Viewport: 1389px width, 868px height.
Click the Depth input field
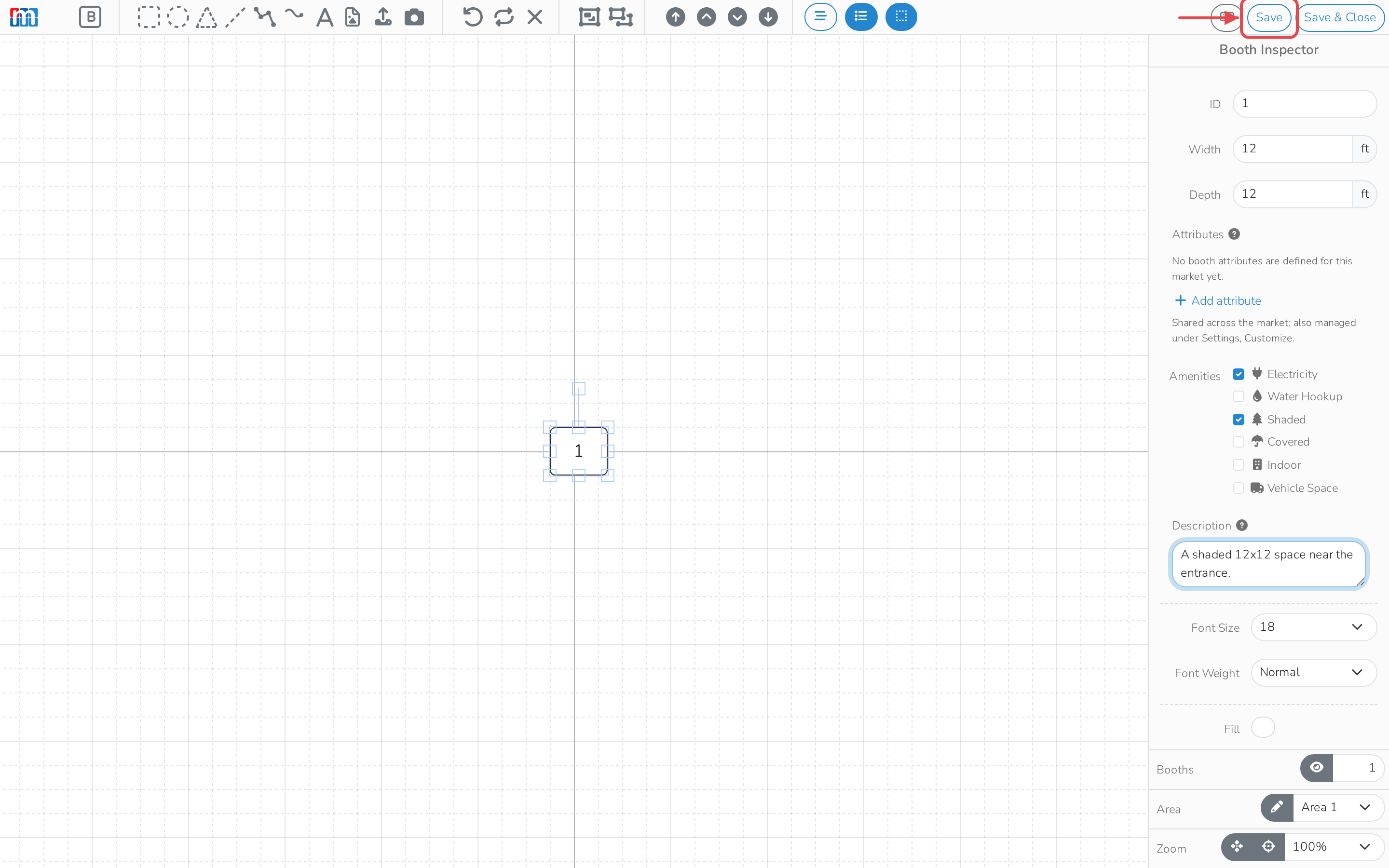tap(1293, 194)
